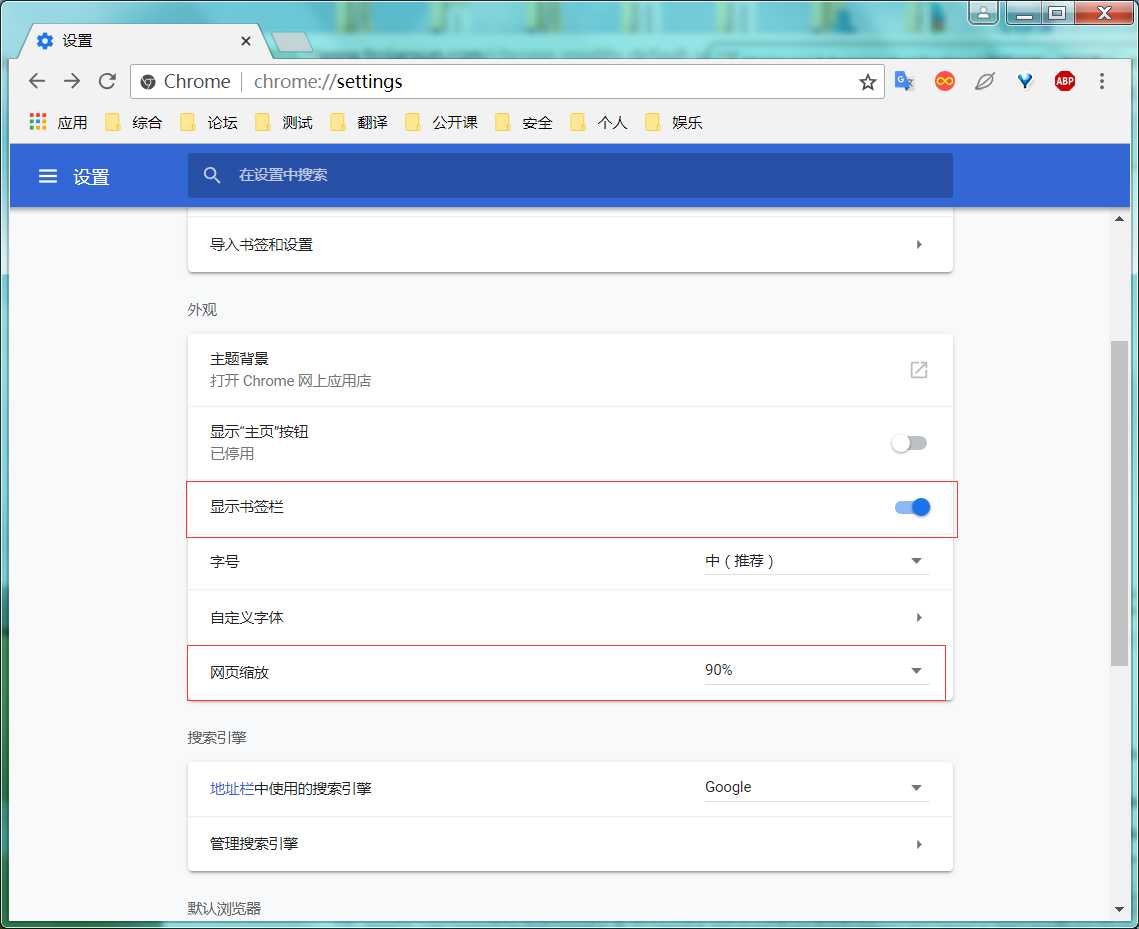This screenshot has width=1139, height=929.
Task: Expand 导入书签和设置
Action: (x=570, y=245)
